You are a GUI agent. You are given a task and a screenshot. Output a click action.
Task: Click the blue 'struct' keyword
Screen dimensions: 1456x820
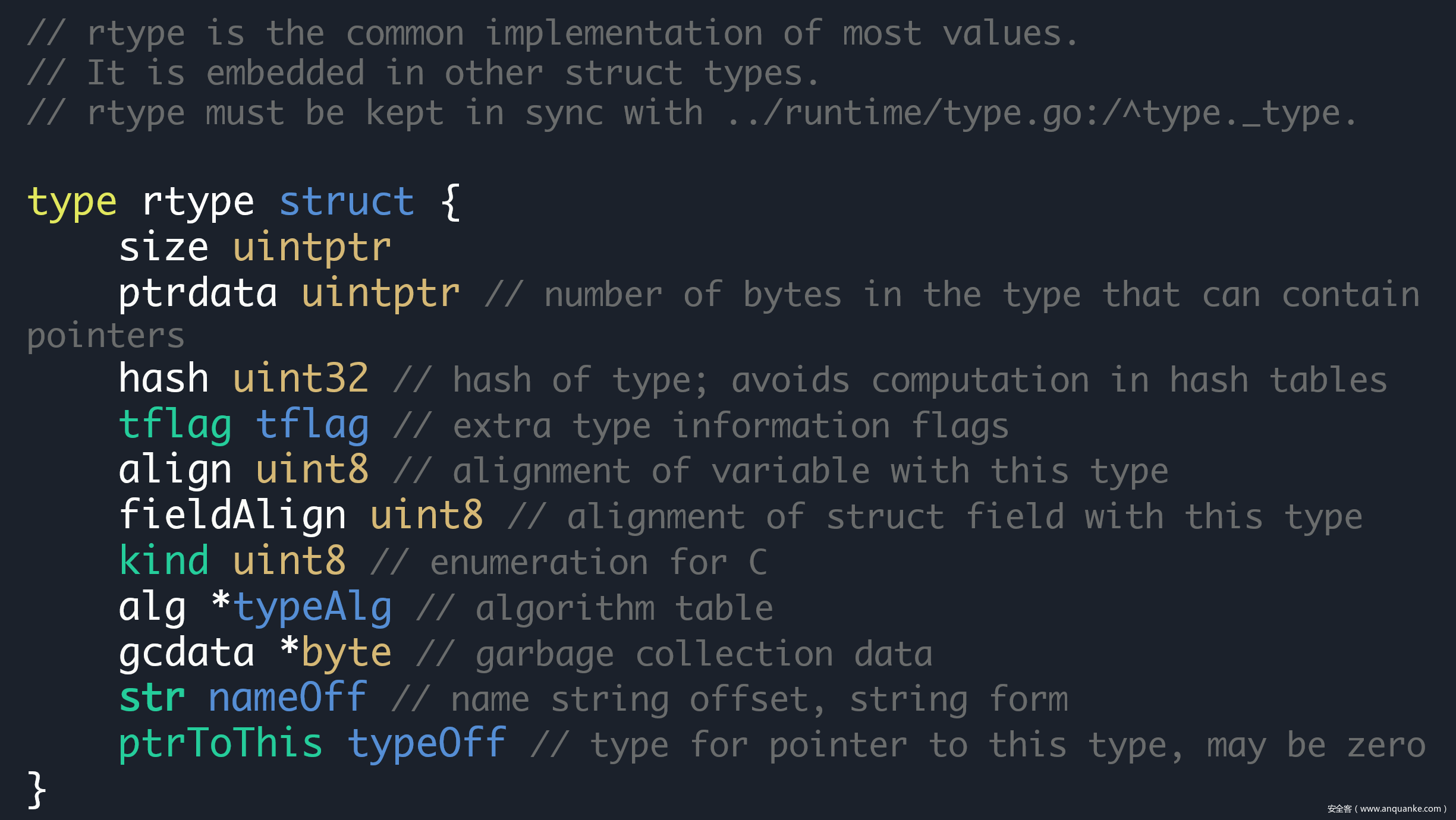coord(347,201)
